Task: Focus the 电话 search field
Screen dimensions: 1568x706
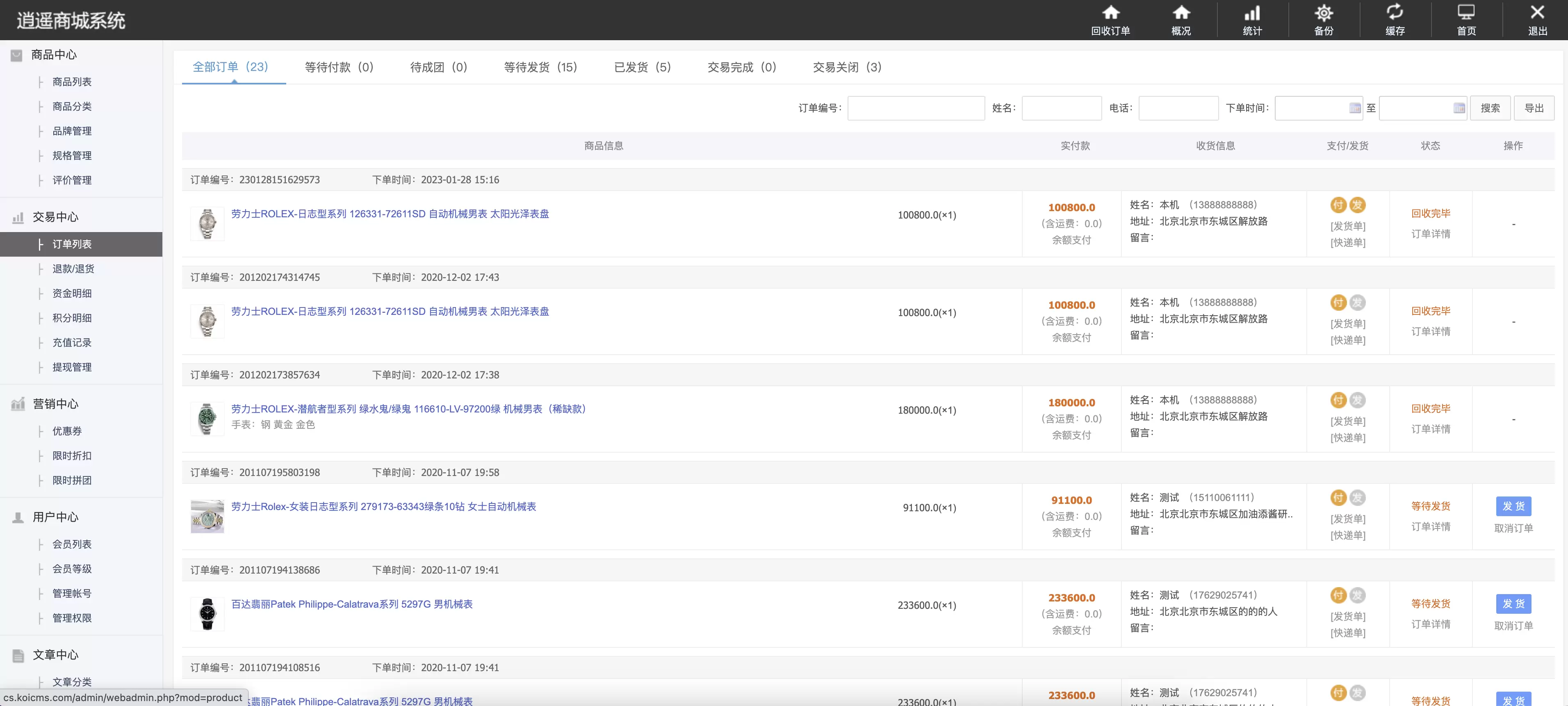Action: (1178, 108)
